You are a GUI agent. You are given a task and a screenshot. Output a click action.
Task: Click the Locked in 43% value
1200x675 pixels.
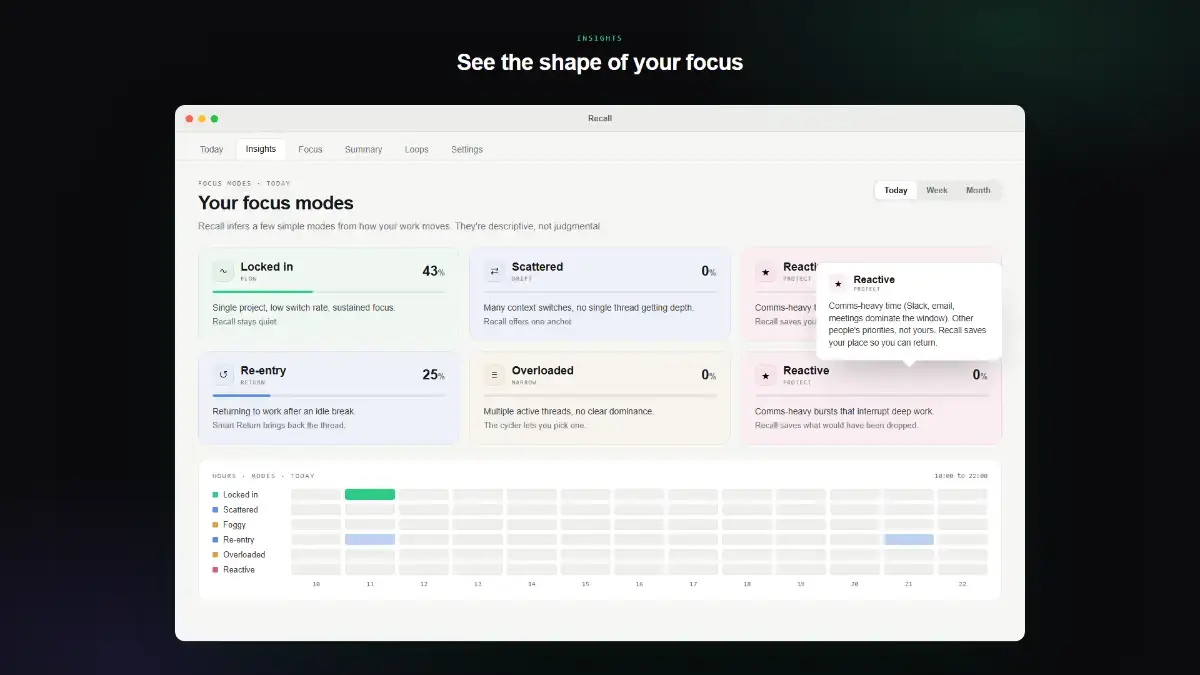[433, 271]
